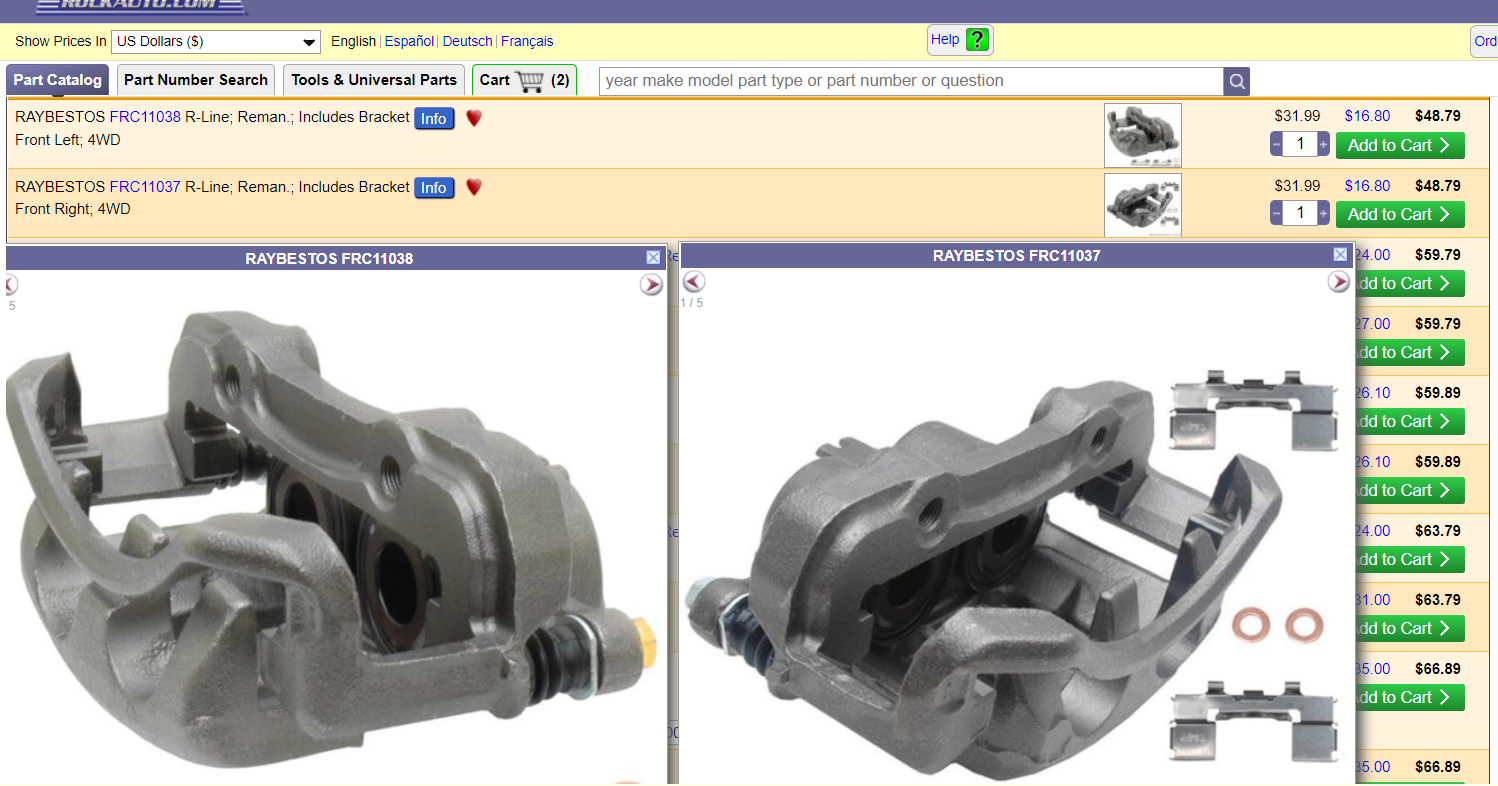
Task: Add FRC11038 Front Left caliper to cart
Action: [1400, 145]
